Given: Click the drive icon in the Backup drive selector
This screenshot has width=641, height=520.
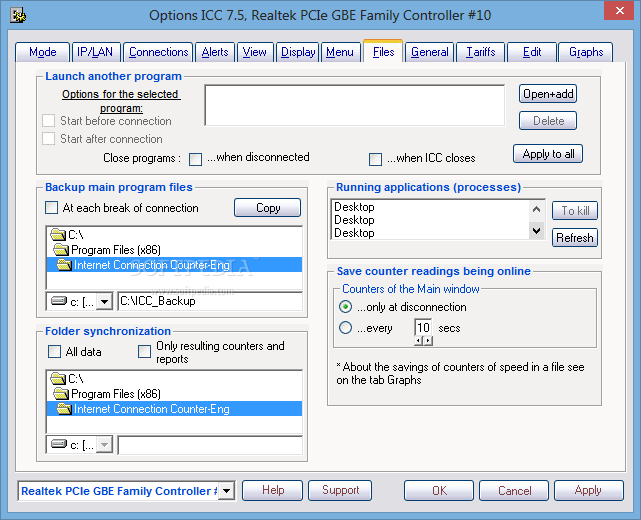Looking at the screenshot, I should (x=59, y=301).
